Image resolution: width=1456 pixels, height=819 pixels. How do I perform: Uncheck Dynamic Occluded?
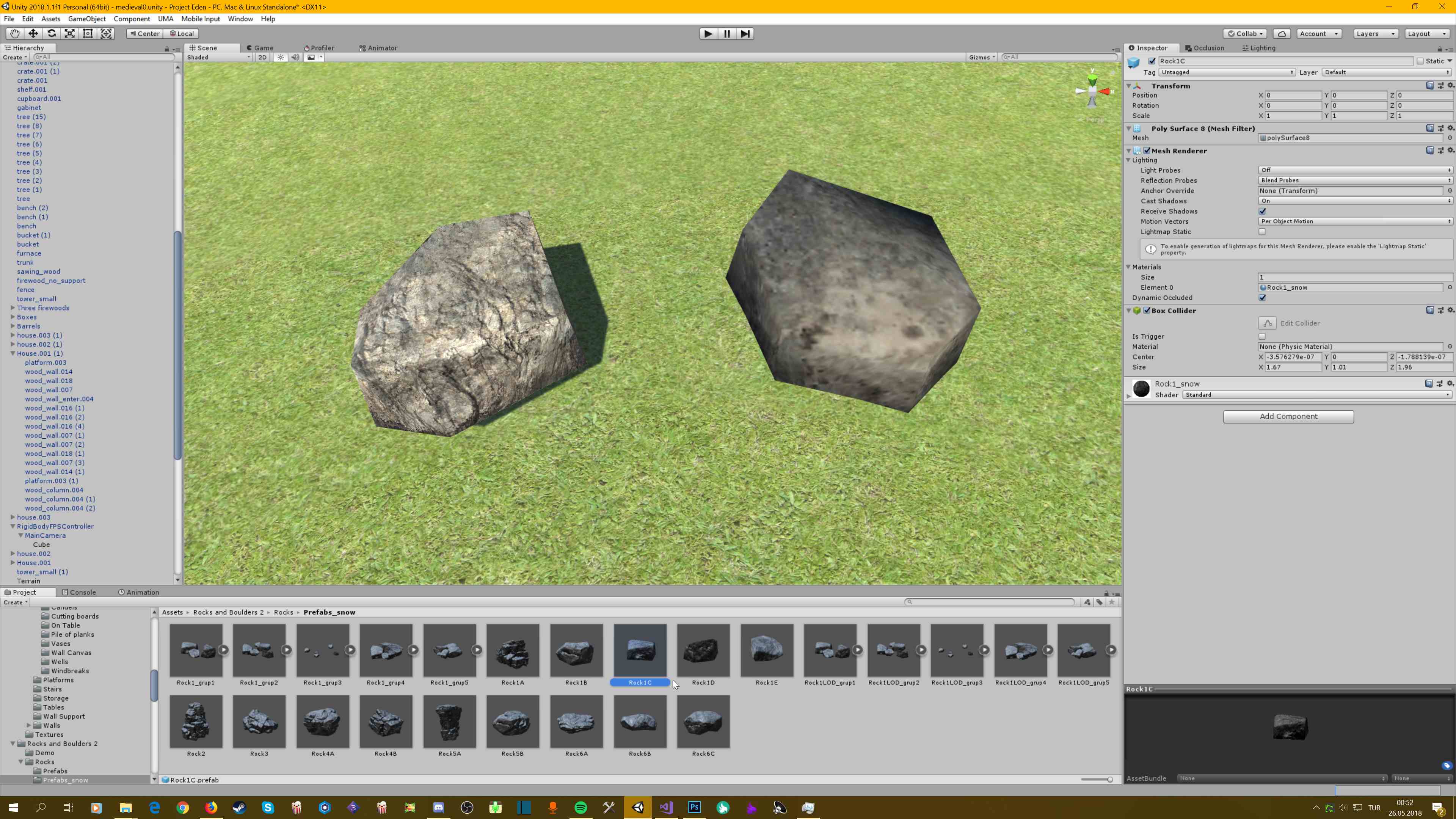point(1262,298)
